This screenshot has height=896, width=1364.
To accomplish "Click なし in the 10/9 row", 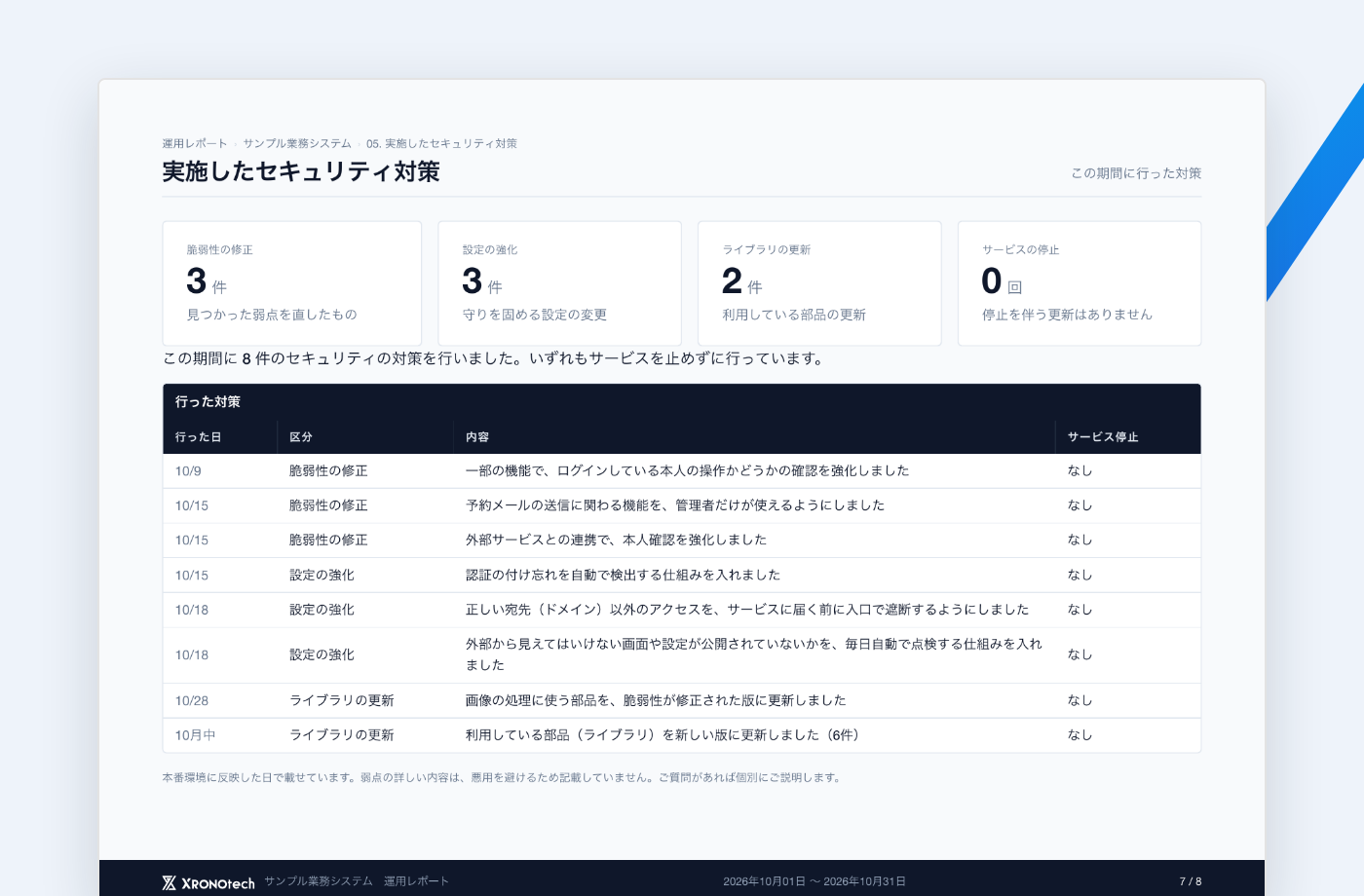I will coord(1080,471).
